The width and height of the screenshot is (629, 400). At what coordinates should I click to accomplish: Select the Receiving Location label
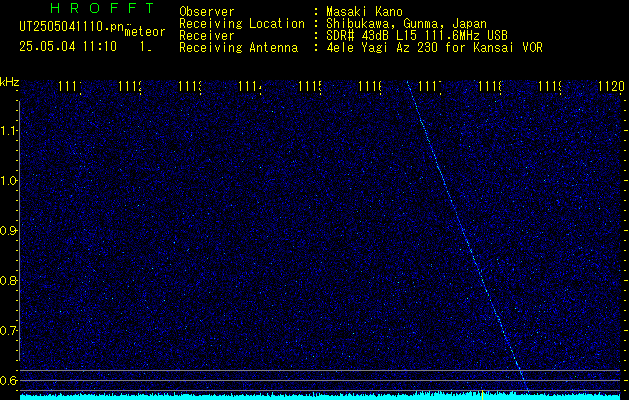[242, 24]
